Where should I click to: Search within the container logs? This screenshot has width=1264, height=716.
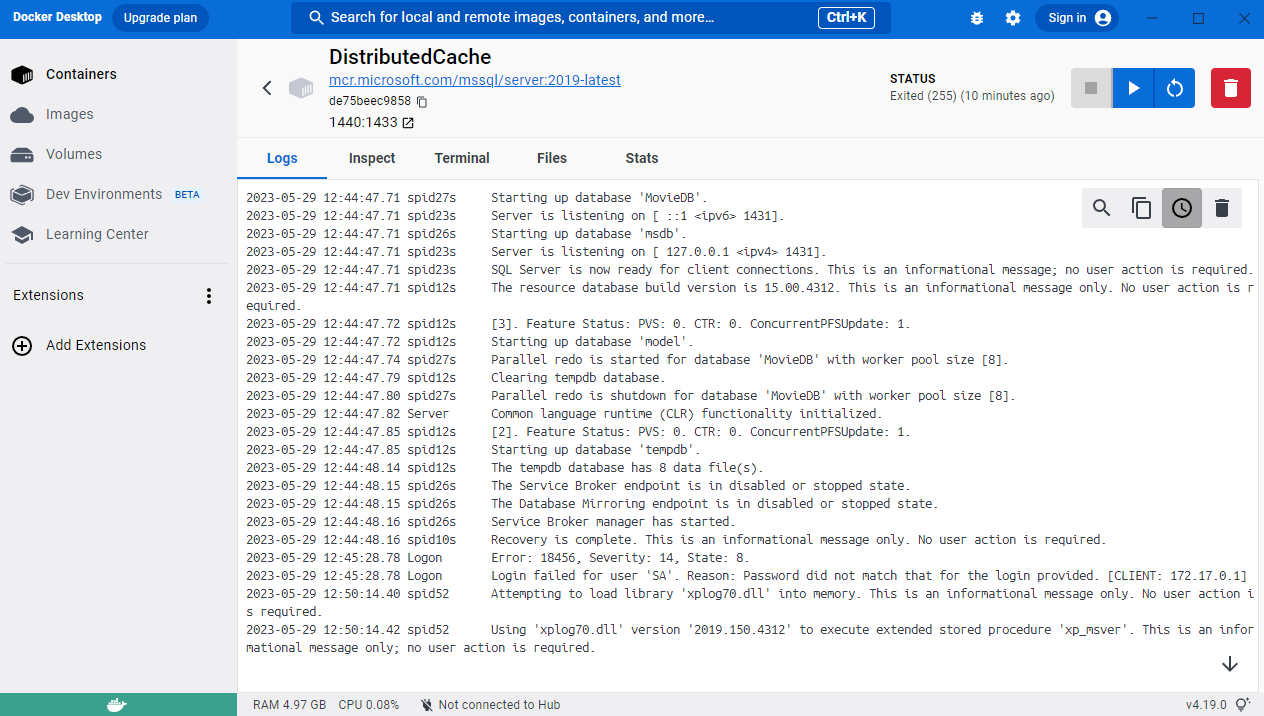[x=1102, y=208]
